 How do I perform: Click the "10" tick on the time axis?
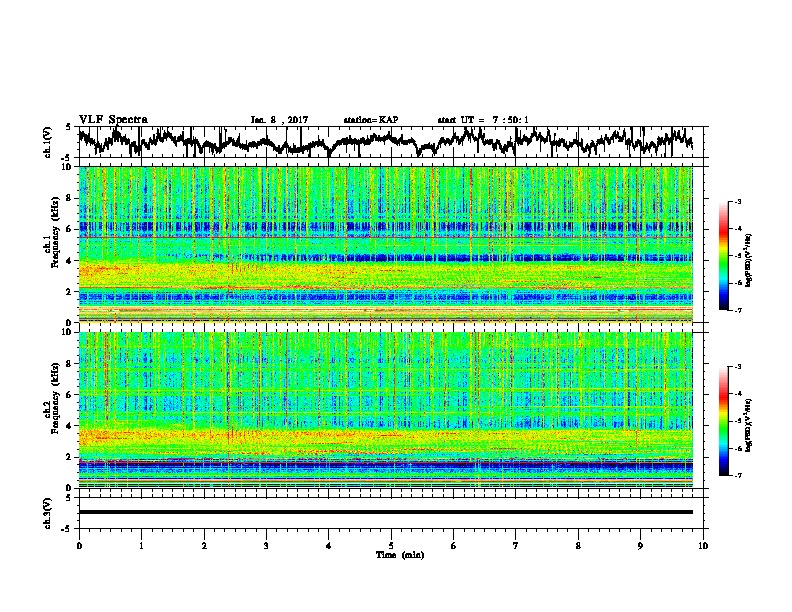point(703,546)
